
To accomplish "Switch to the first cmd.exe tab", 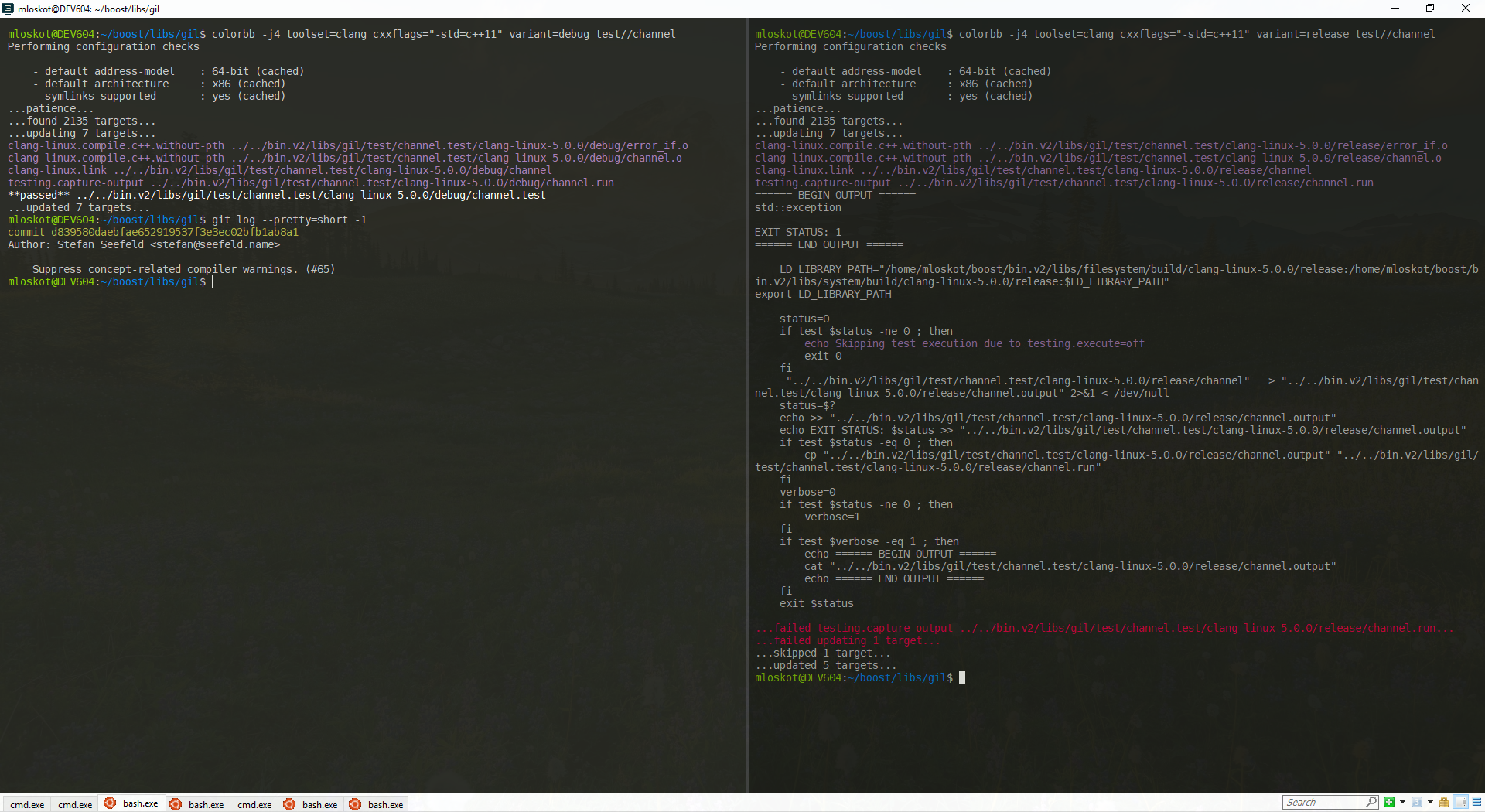I will pyautogui.click(x=27, y=804).
